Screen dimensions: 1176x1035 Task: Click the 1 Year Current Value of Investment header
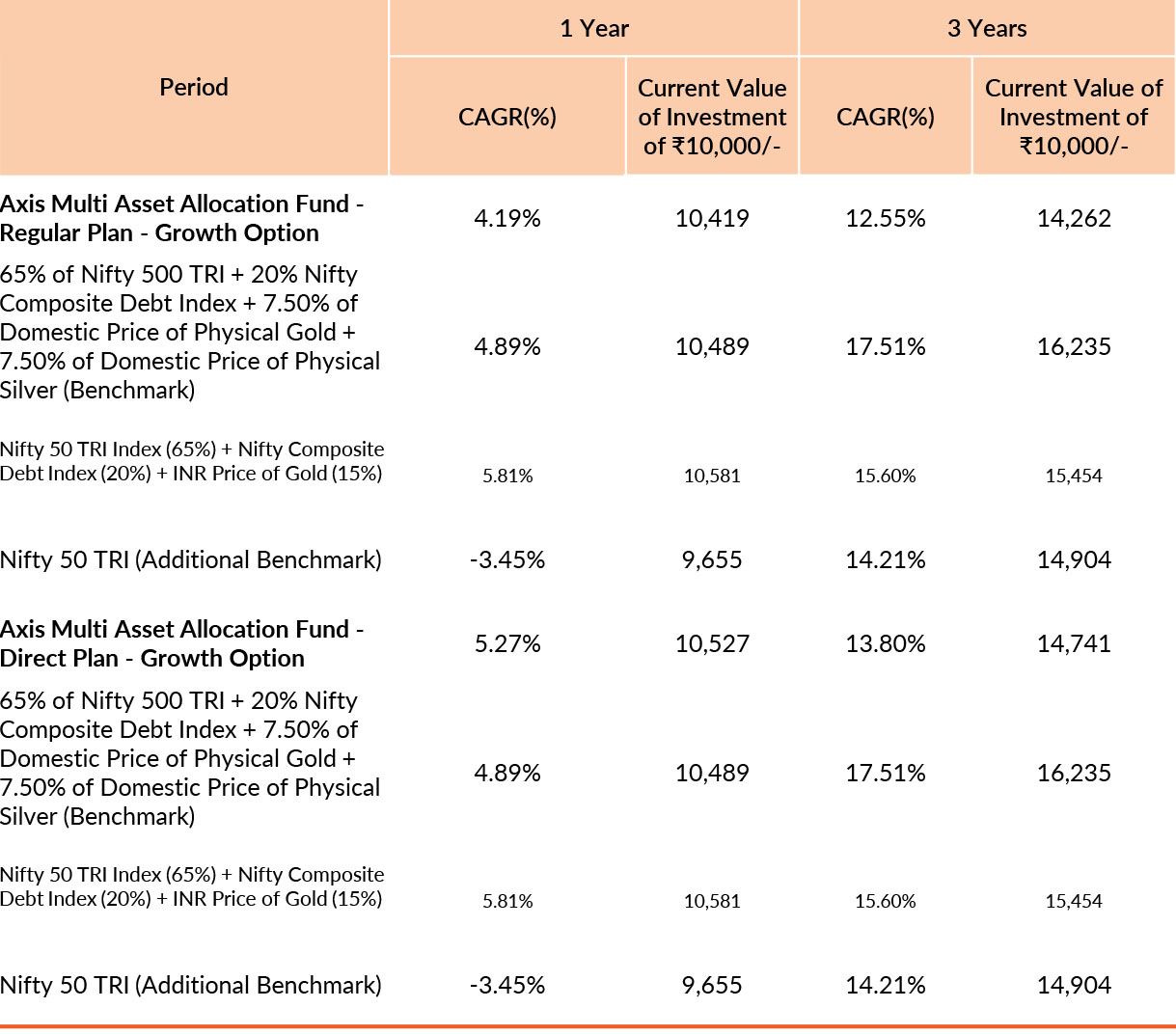[712, 117]
